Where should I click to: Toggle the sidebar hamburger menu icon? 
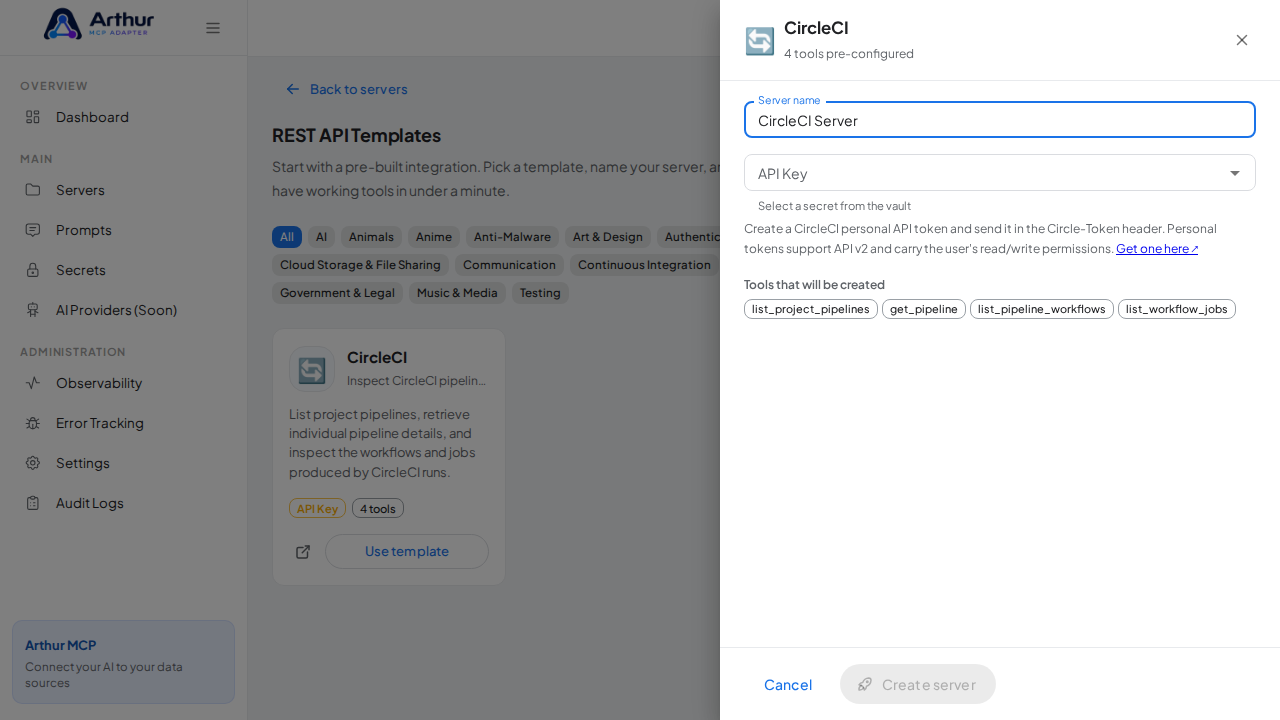pos(213,28)
